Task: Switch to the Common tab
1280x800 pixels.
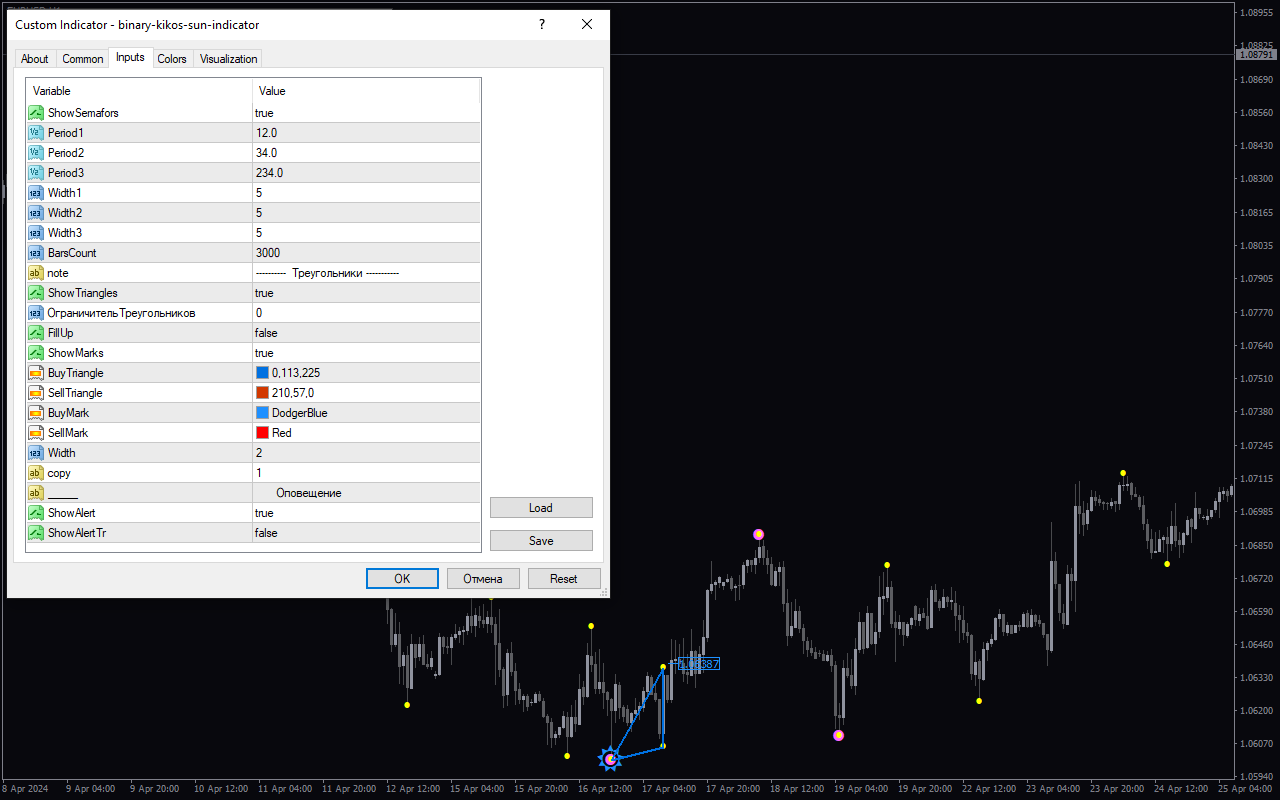Action: [x=83, y=59]
